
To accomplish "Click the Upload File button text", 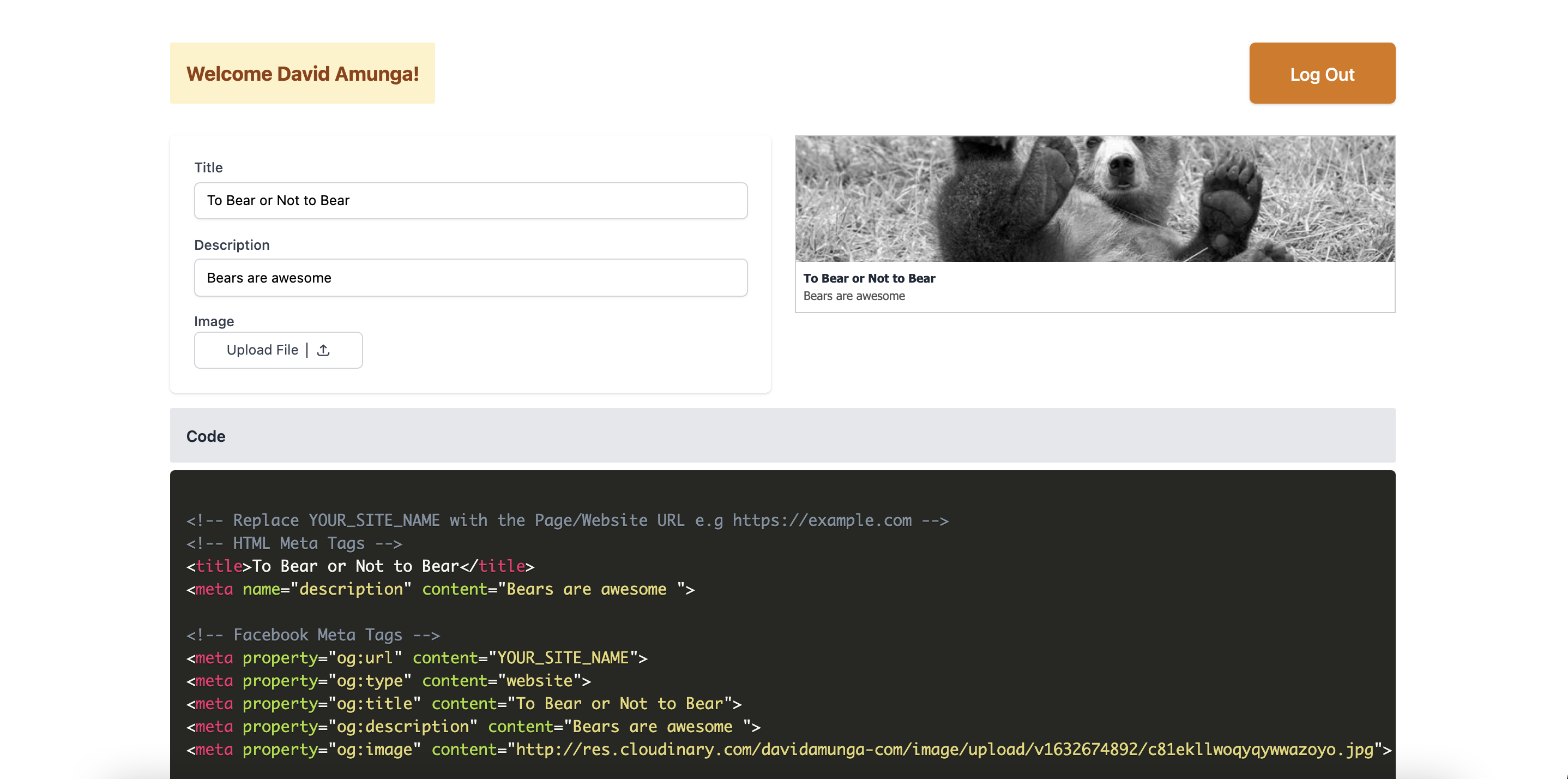I will pos(262,350).
